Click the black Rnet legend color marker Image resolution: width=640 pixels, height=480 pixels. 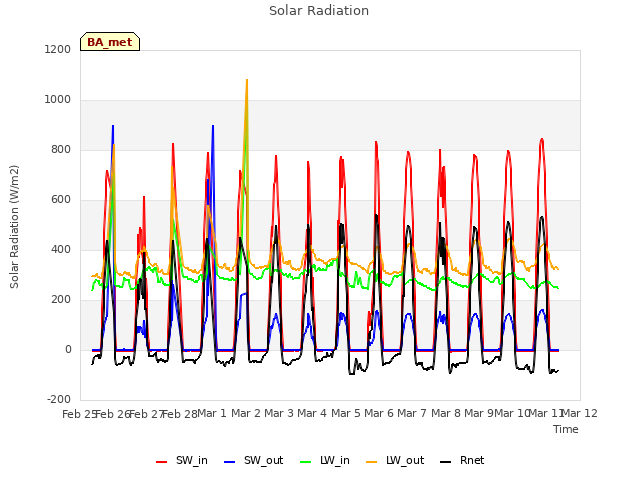[x=446, y=462]
